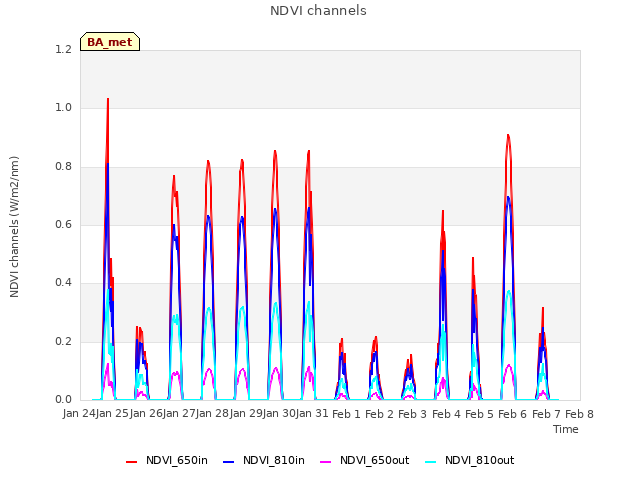Click the 0.4 y-axis tick value
Viewport: 640px width, 480px height.
(63, 282)
